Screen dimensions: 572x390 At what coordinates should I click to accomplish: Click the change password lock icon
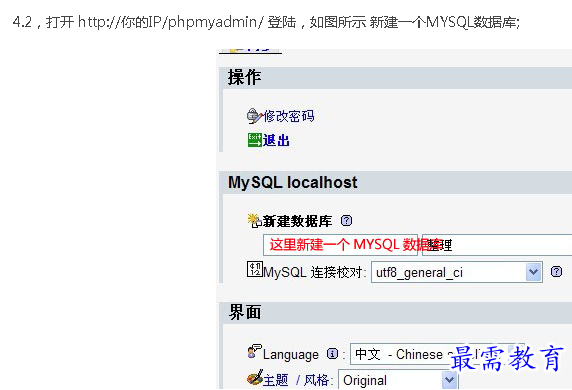click(254, 116)
